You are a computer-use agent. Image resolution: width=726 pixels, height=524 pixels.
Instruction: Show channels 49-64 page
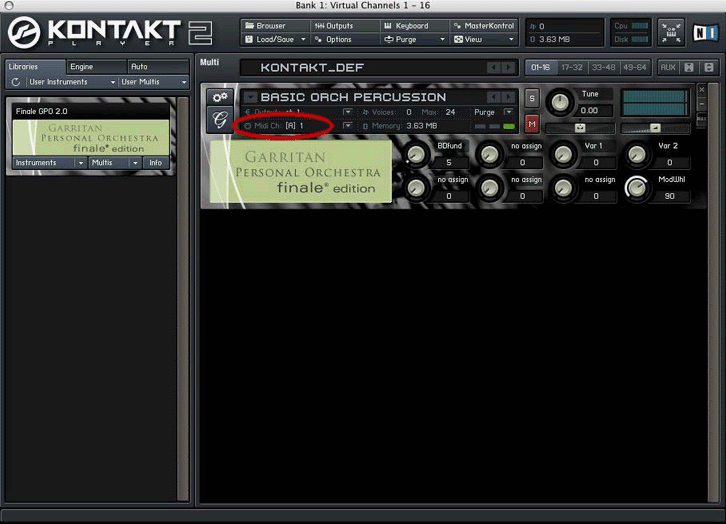[635, 68]
